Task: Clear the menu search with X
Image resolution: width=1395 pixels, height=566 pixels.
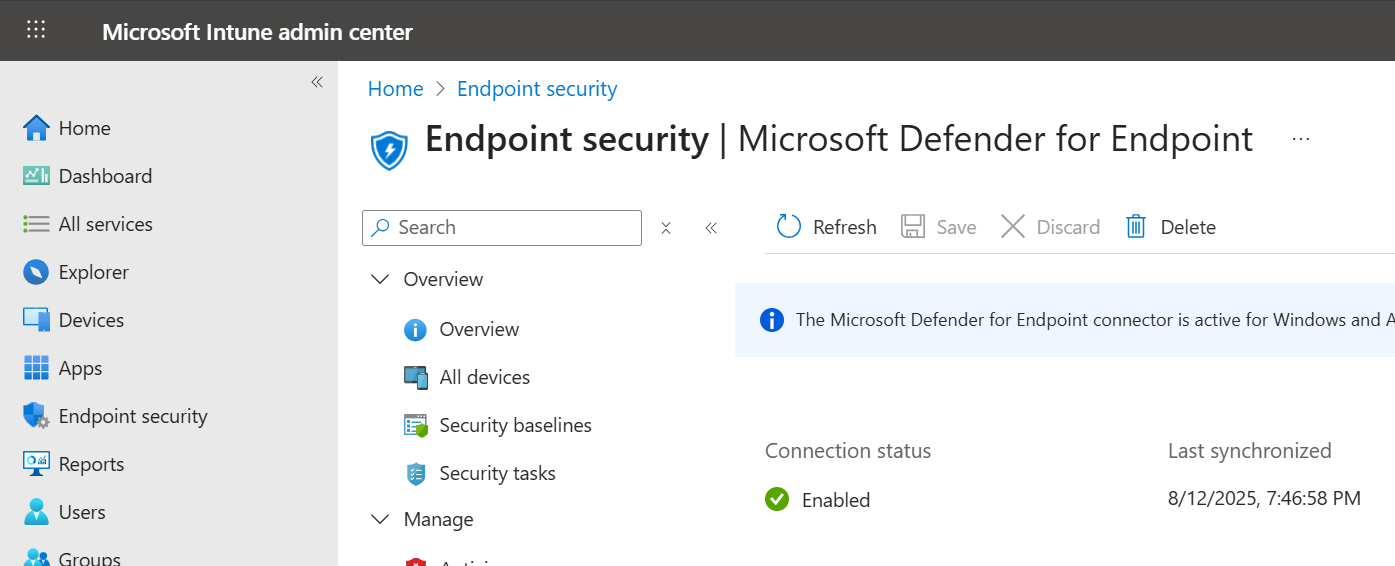Action: point(666,228)
